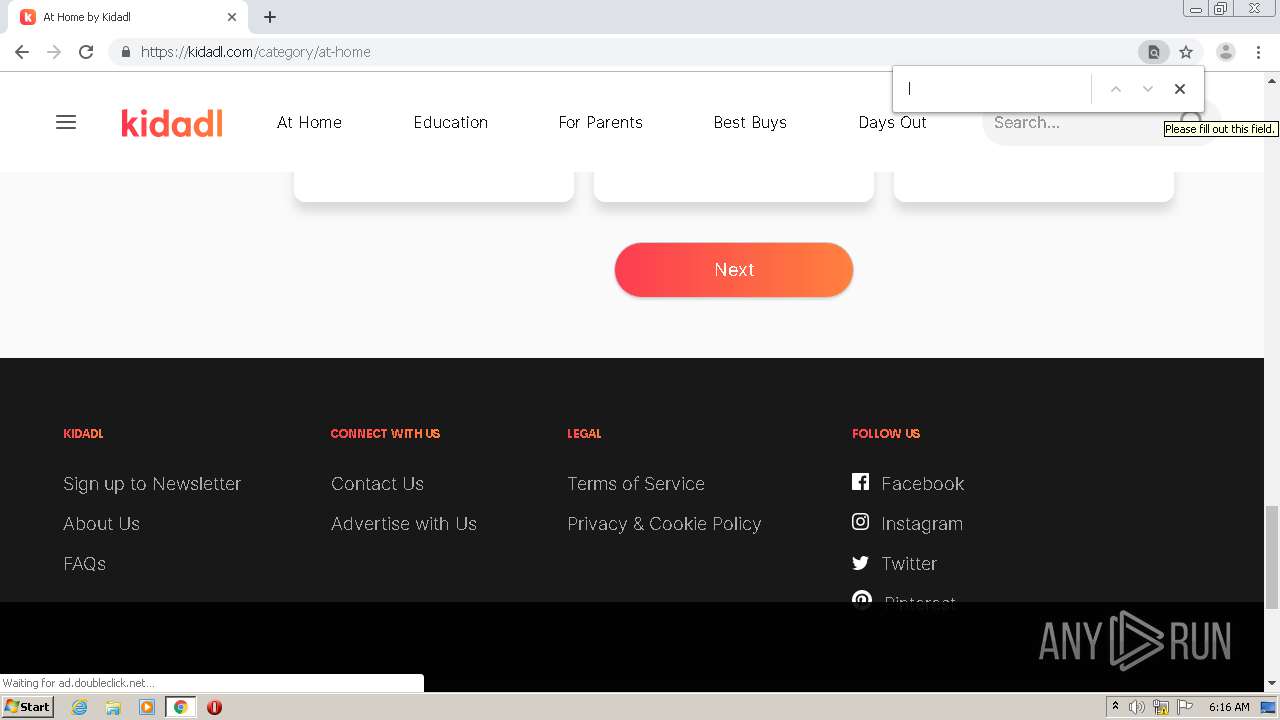This screenshot has width=1280, height=720.
Task: Open Privacy & Cookie Policy link
Action: pyautogui.click(x=664, y=524)
